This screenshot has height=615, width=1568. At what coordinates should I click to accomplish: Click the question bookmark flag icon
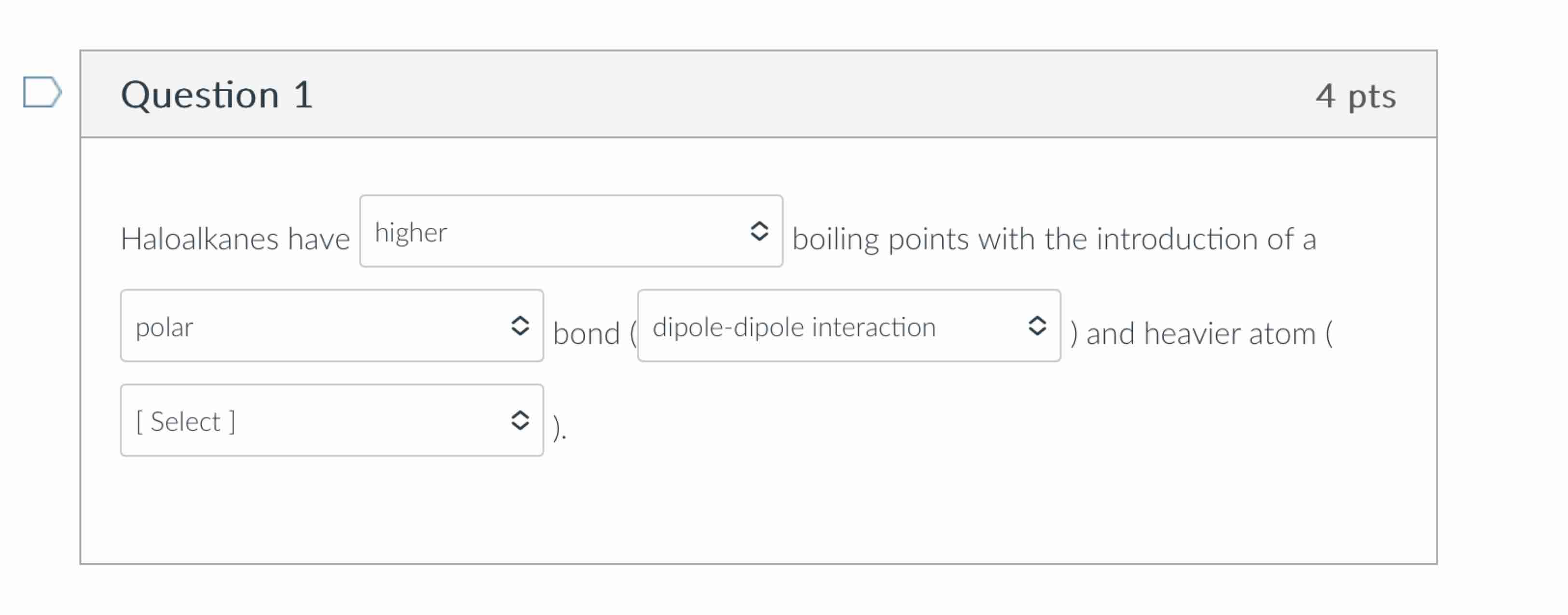click(x=42, y=93)
